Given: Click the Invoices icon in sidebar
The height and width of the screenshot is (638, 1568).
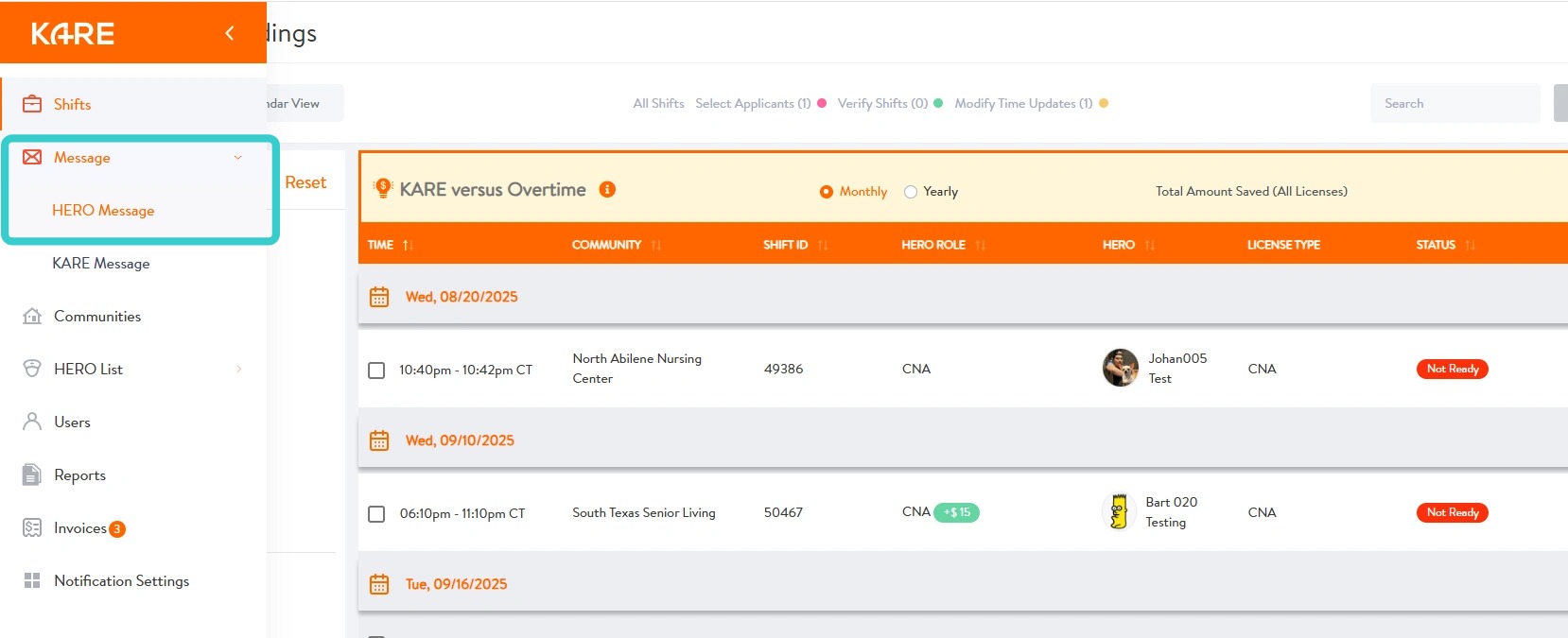Looking at the screenshot, I should point(32,527).
